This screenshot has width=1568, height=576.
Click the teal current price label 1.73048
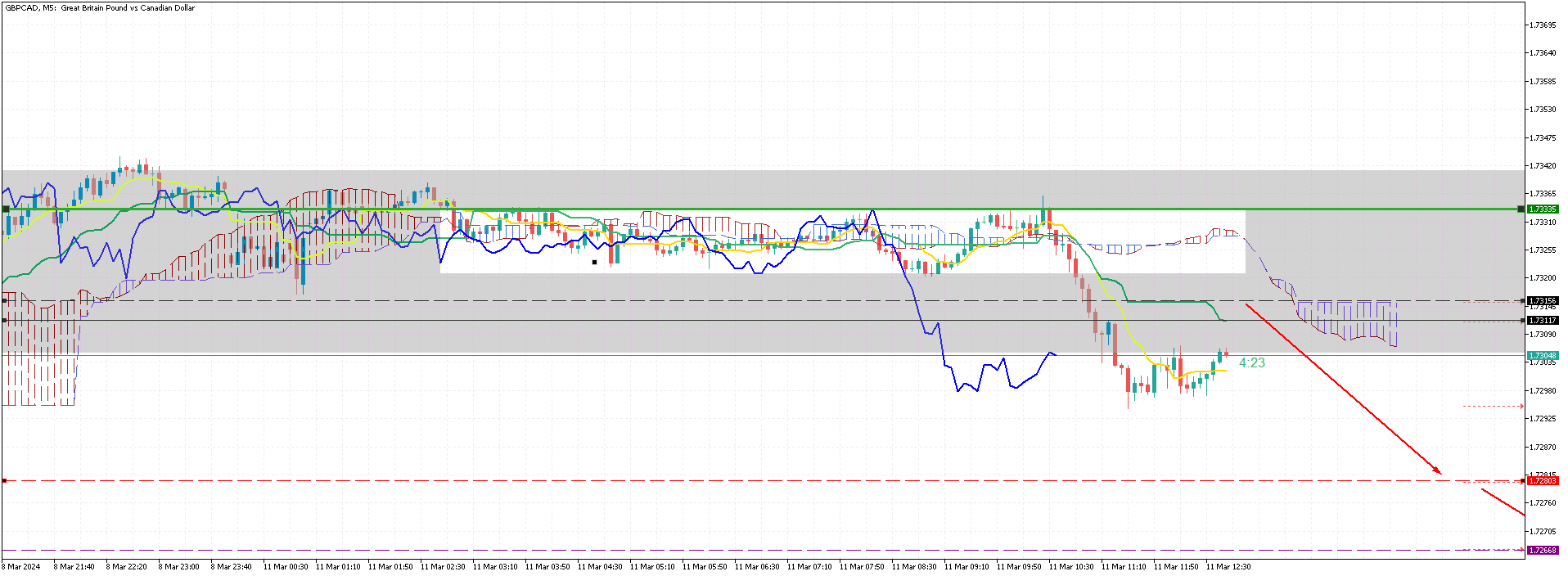(x=1543, y=356)
